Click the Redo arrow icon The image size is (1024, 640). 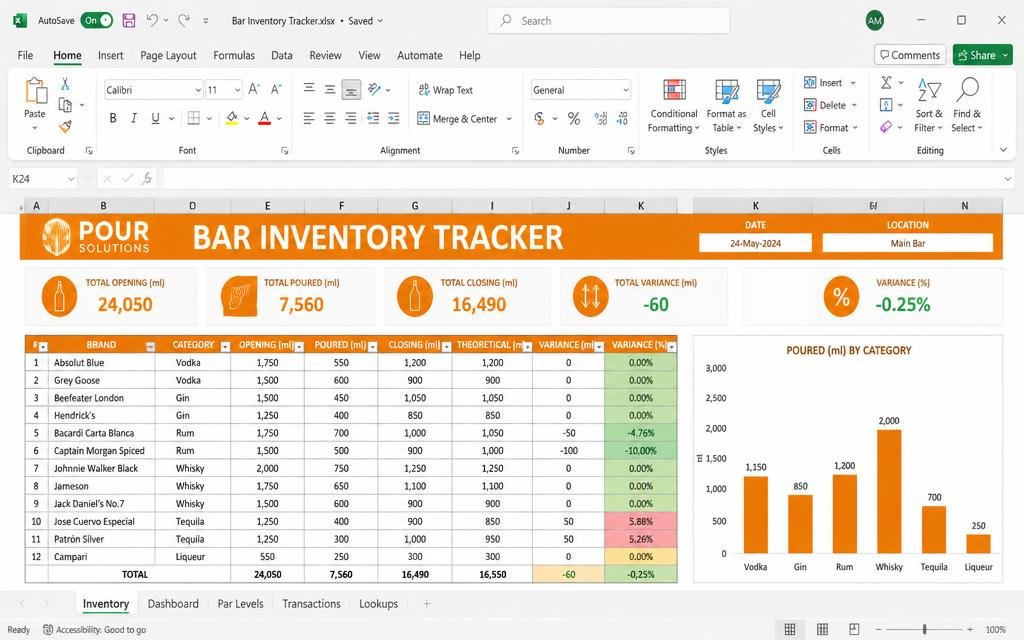(184, 20)
